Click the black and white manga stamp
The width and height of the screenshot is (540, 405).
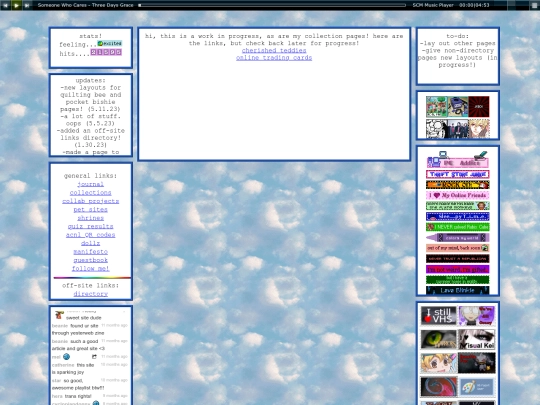click(x=436, y=128)
